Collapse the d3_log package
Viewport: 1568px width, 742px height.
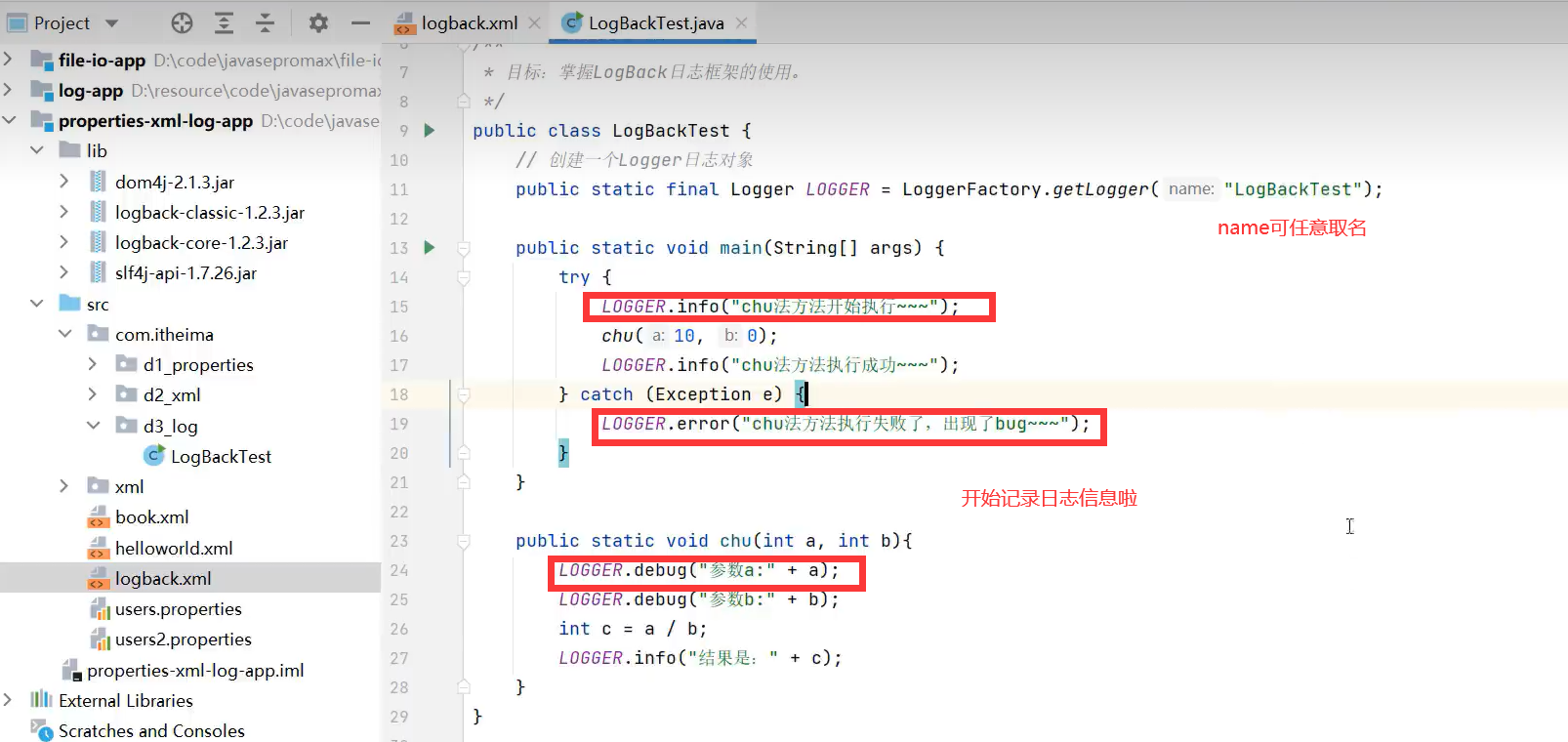[93, 426]
